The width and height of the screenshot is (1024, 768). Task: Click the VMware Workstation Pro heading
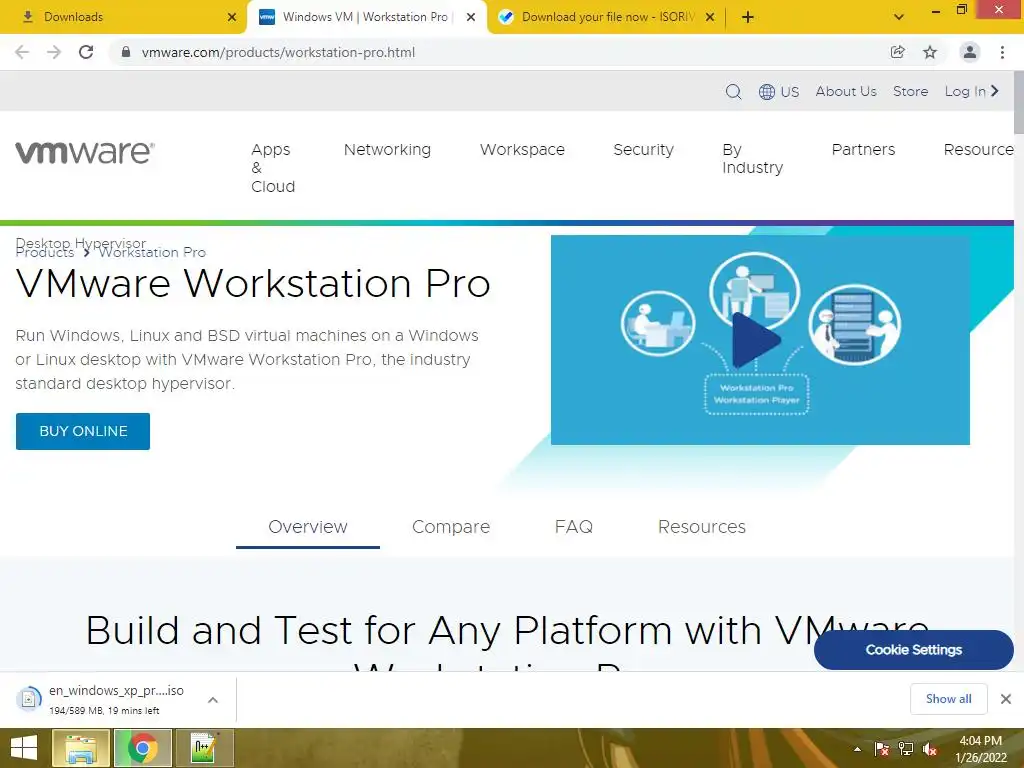[x=253, y=283]
